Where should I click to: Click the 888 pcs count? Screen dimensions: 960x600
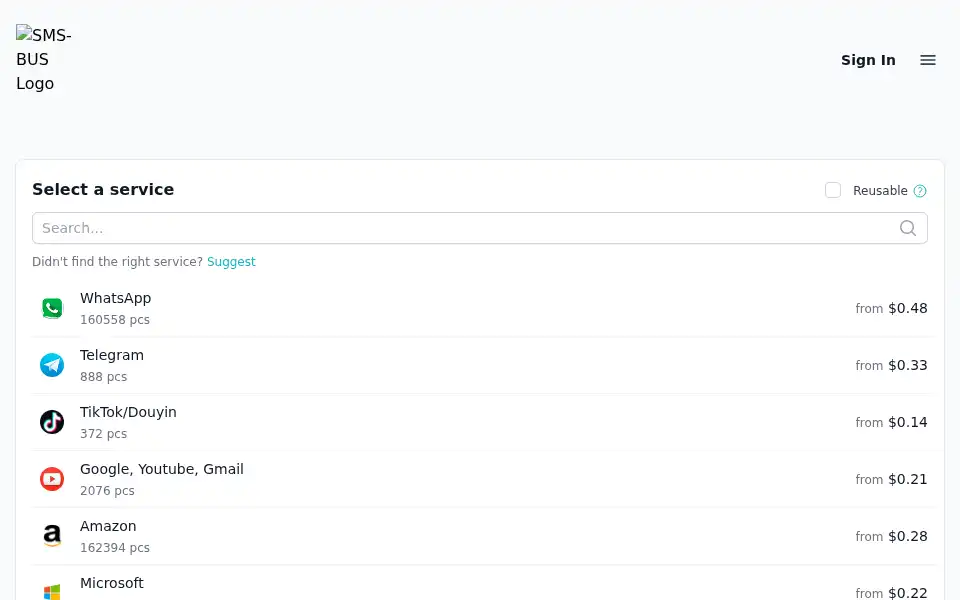(x=103, y=377)
